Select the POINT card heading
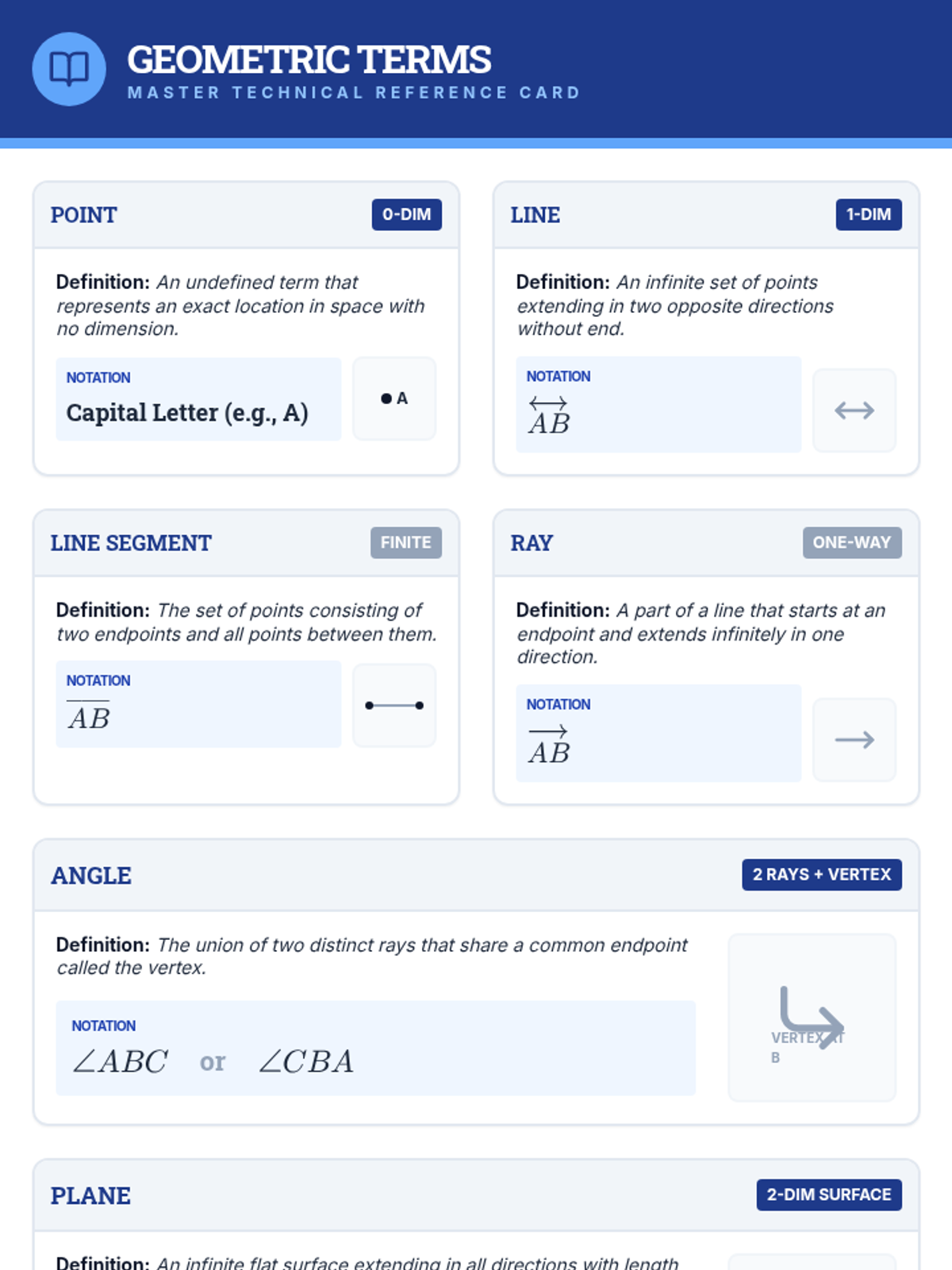 tap(84, 215)
